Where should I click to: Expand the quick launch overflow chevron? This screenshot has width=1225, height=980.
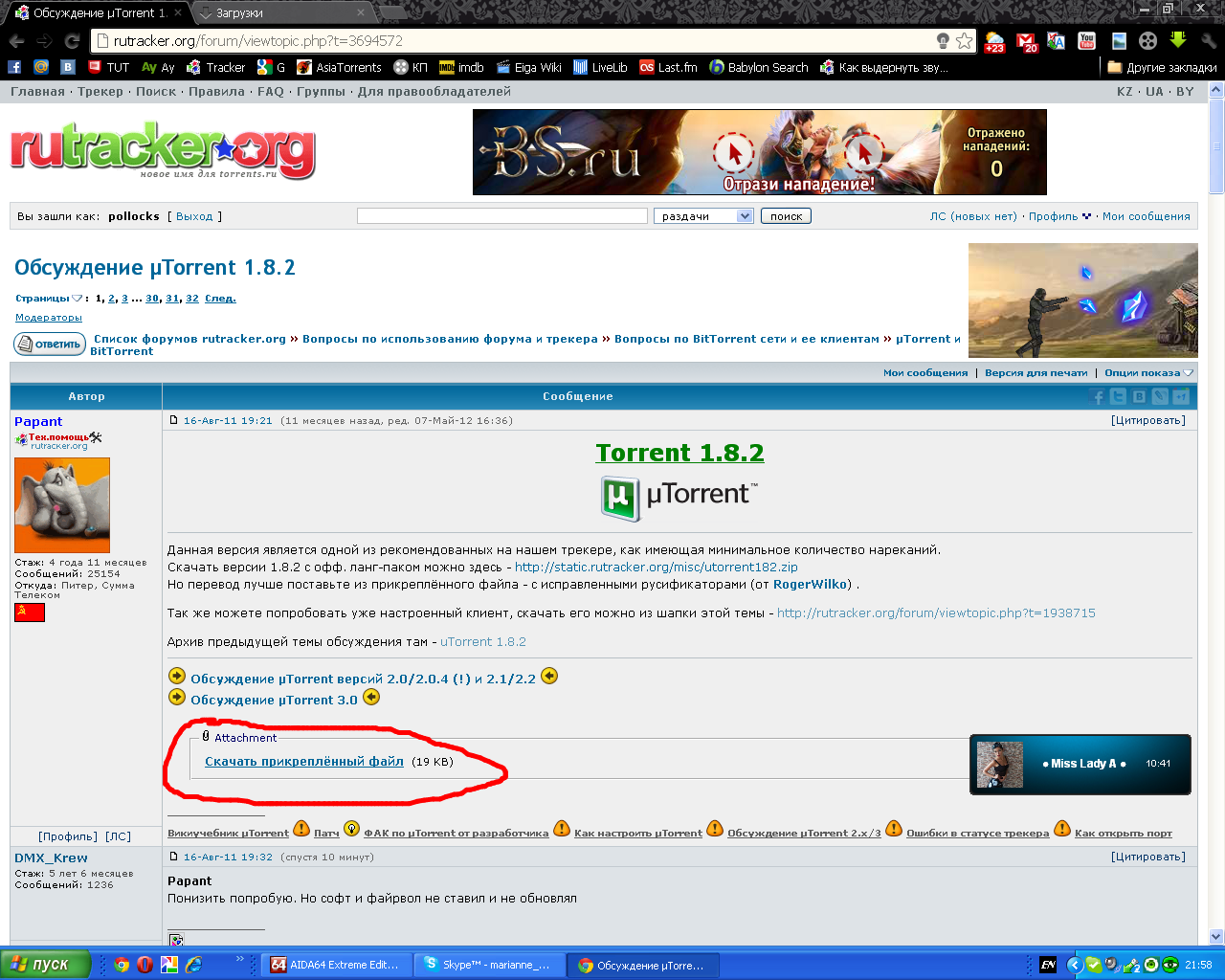click(x=239, y=959)
